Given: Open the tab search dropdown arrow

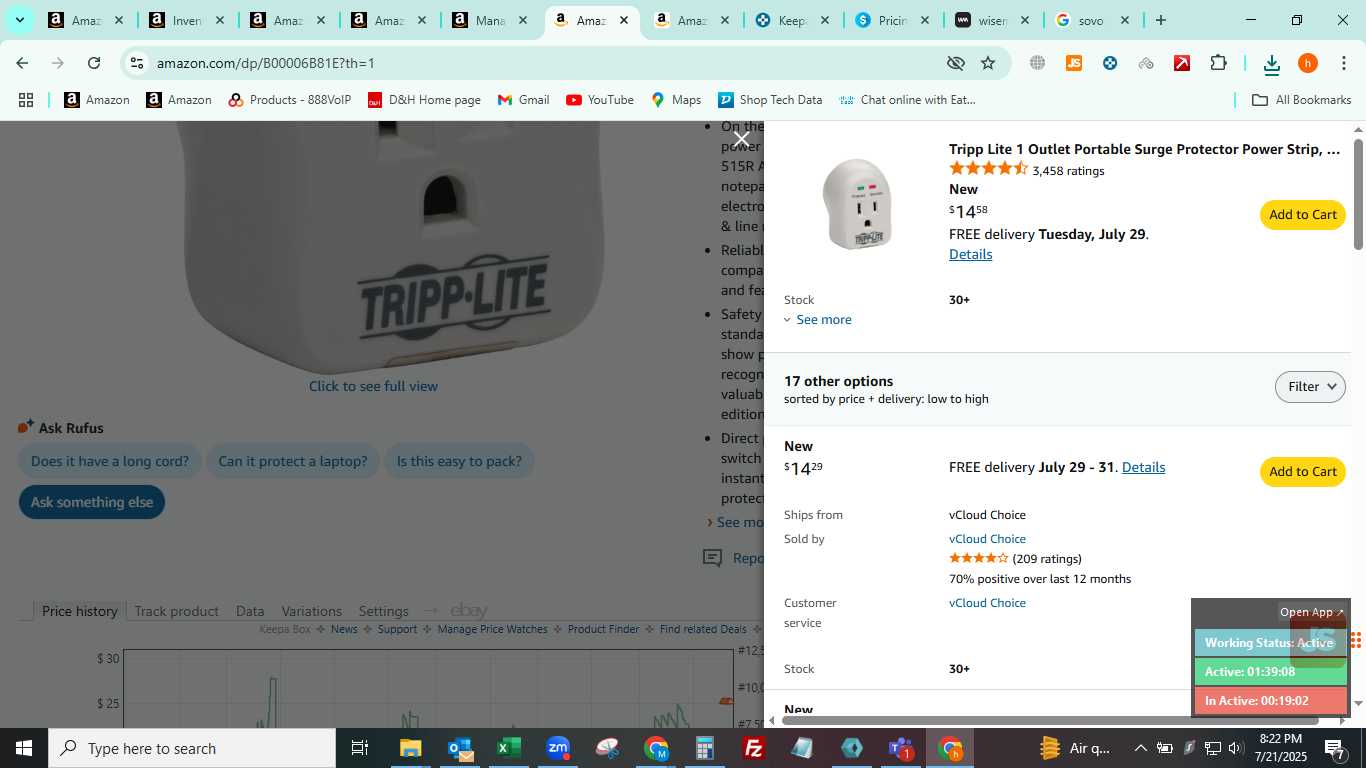Looking at the screenshot, I should (19, 20).
